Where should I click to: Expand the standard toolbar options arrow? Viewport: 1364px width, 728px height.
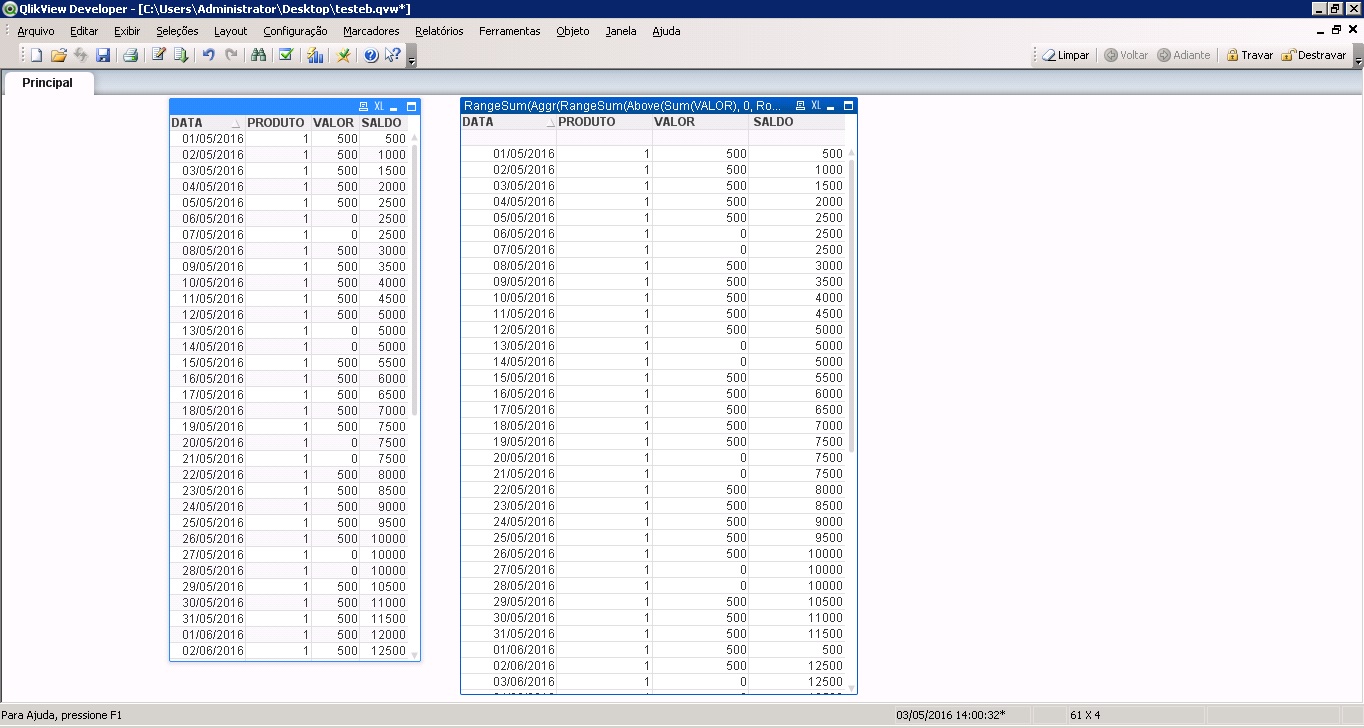click(x=411, y=57)
